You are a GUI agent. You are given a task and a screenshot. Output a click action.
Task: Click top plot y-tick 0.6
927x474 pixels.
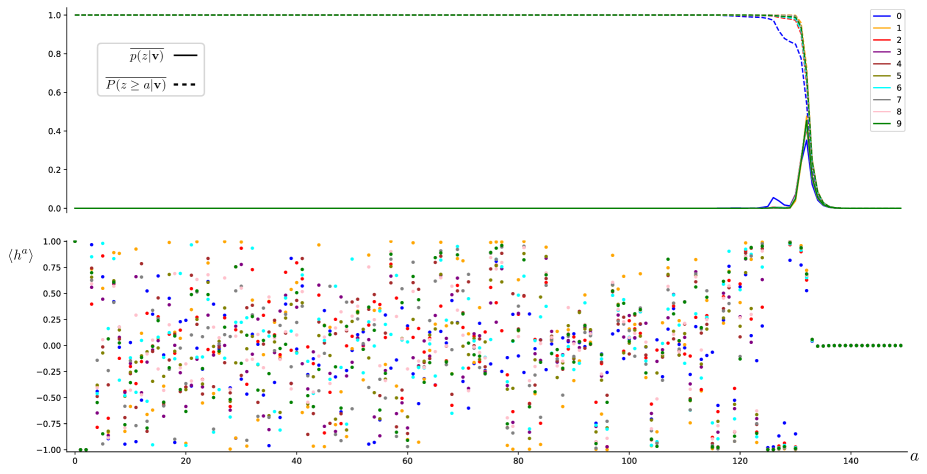(54, 92)
